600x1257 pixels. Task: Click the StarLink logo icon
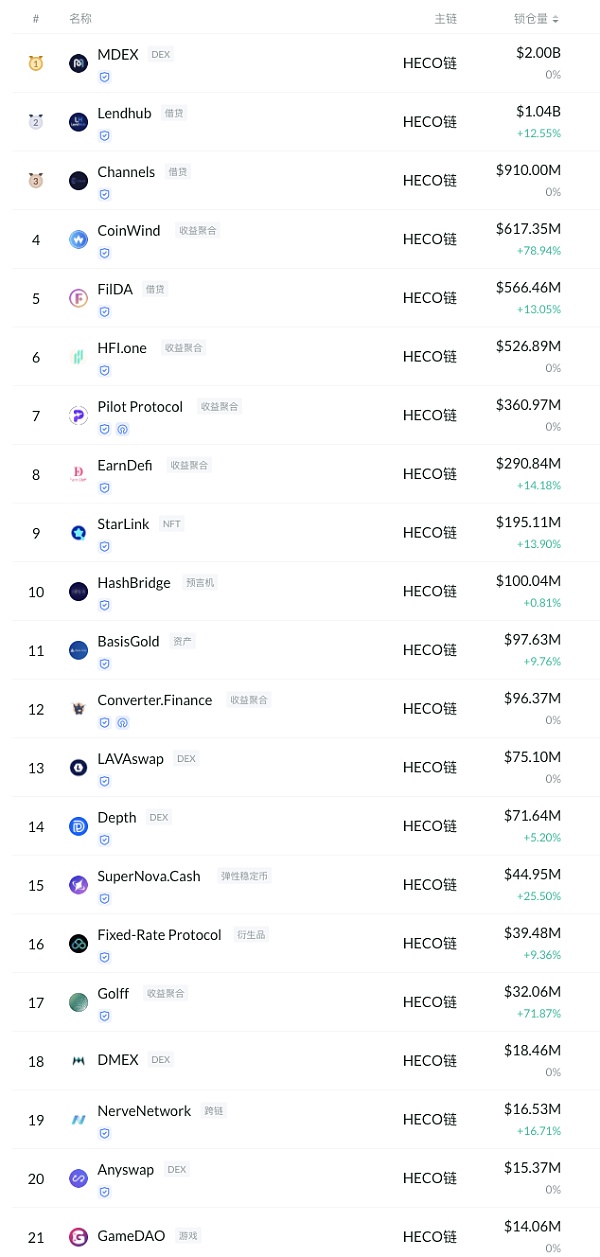(x=79, y=533)
